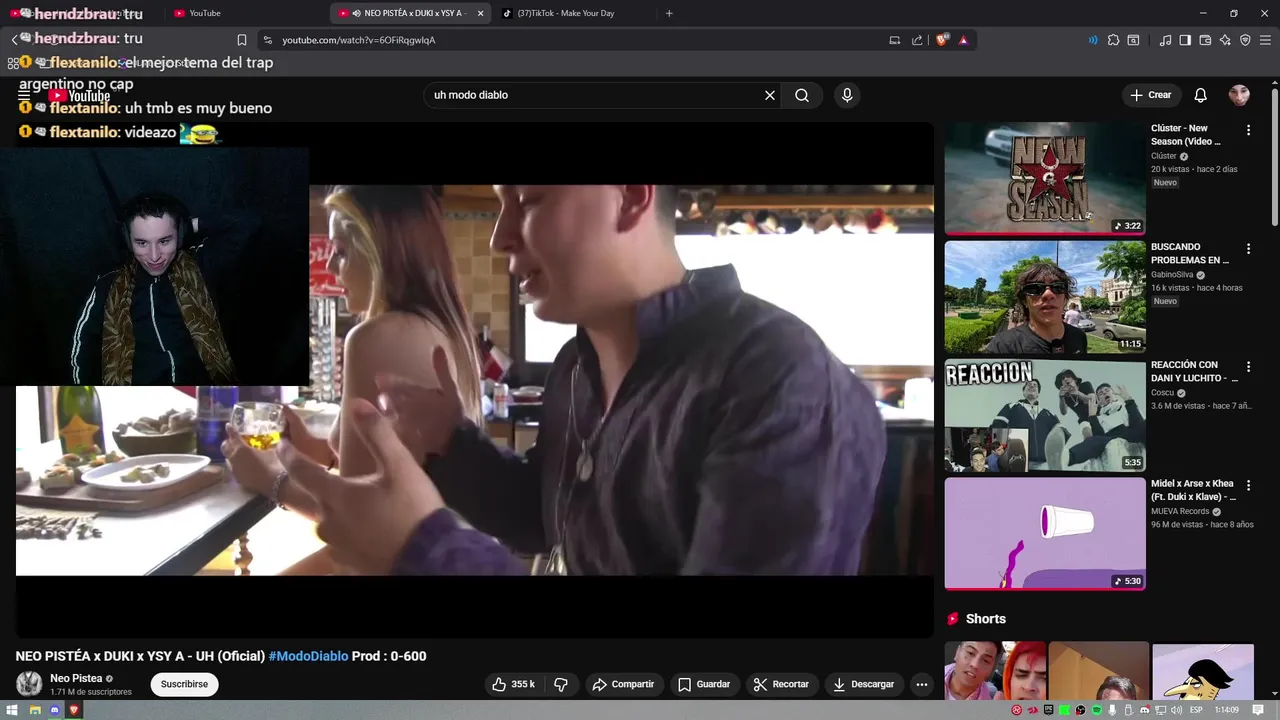1280x720 pixels.
Task: Click the Clúster - New Season title
Action: point(1186,135)
